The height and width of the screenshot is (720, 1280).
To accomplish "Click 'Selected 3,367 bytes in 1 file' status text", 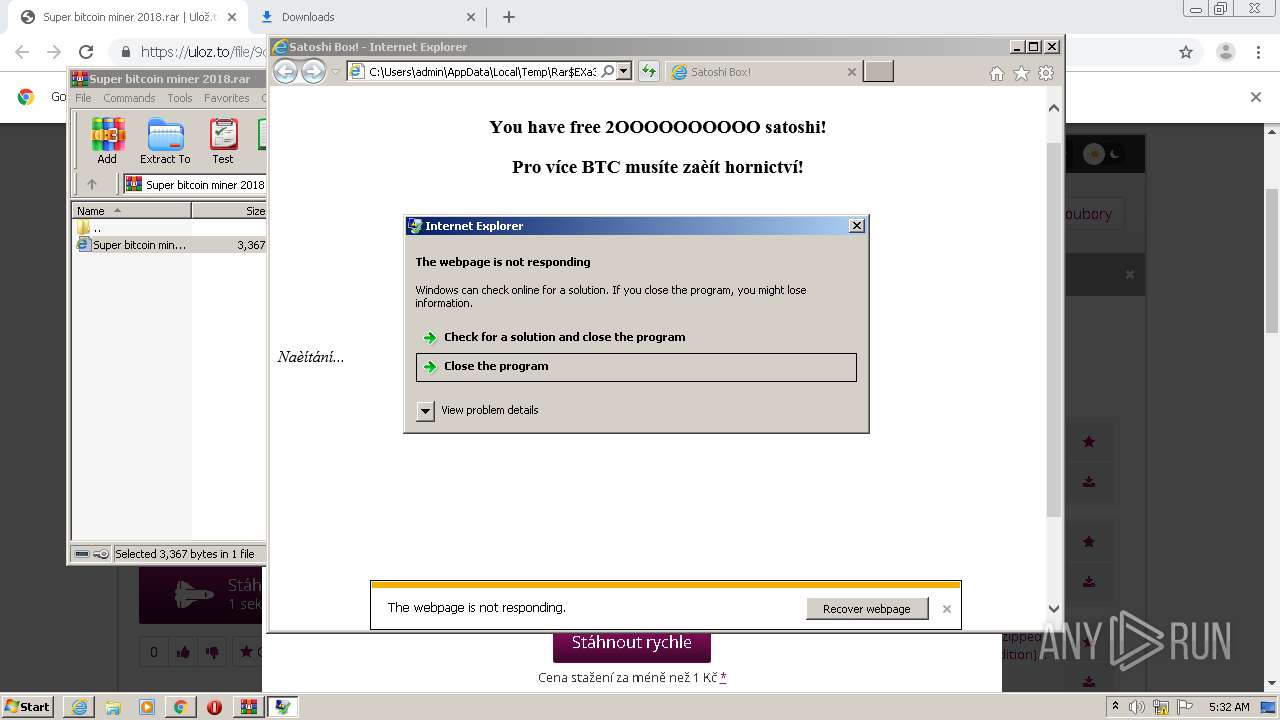I will [185, 554].
